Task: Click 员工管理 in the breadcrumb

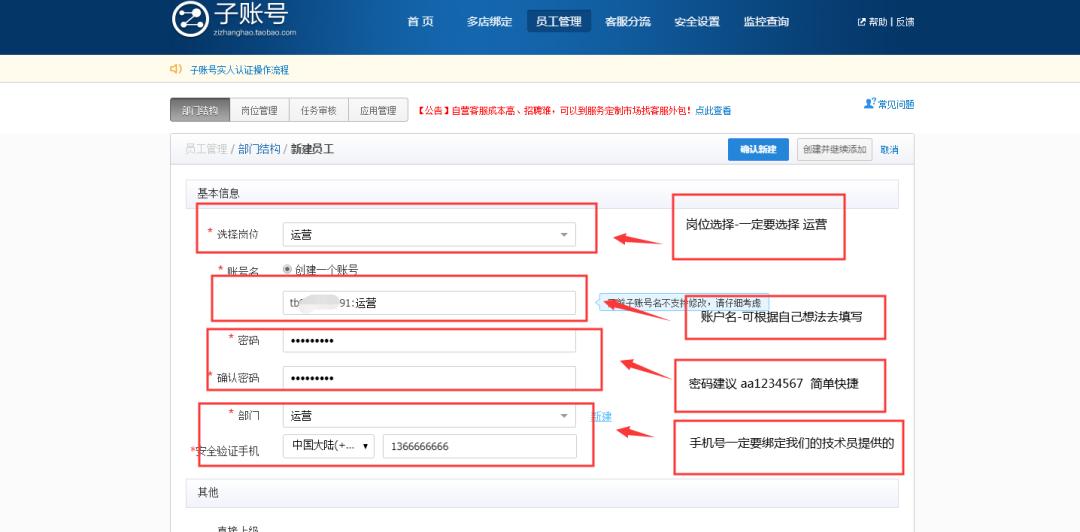Action: 206,149
